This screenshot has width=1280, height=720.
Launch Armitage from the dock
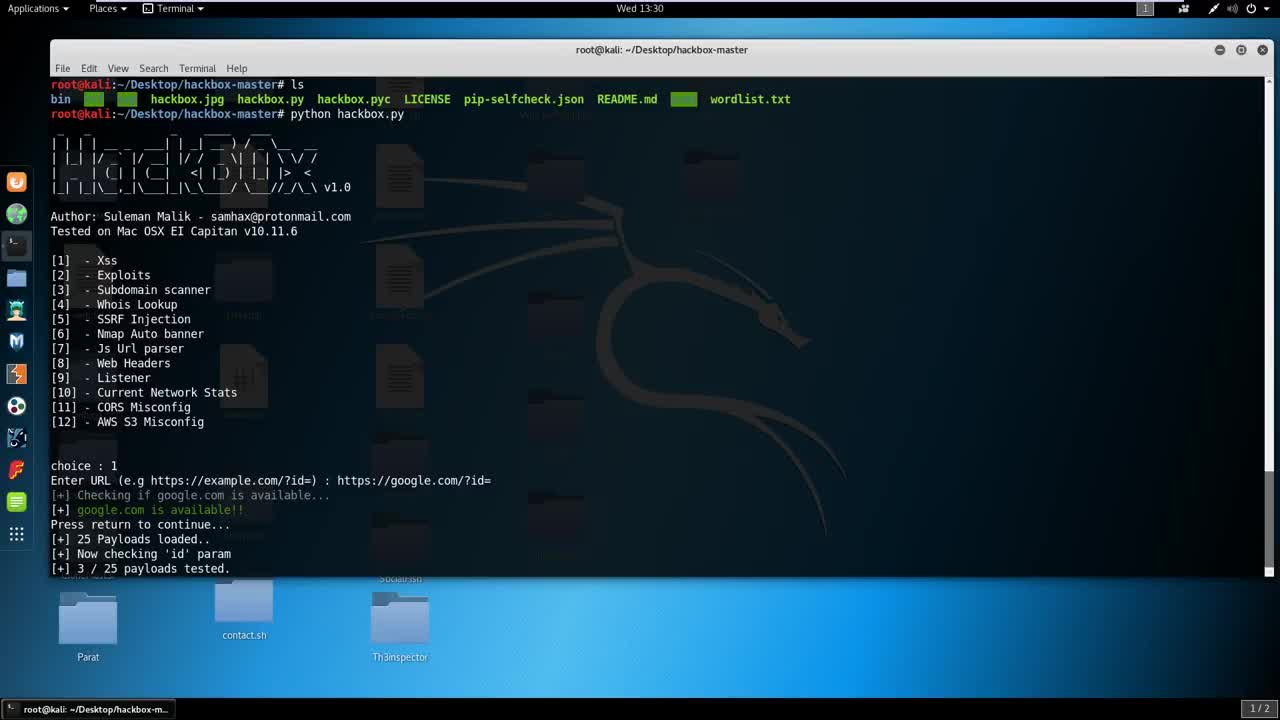[x=16, y=310]
